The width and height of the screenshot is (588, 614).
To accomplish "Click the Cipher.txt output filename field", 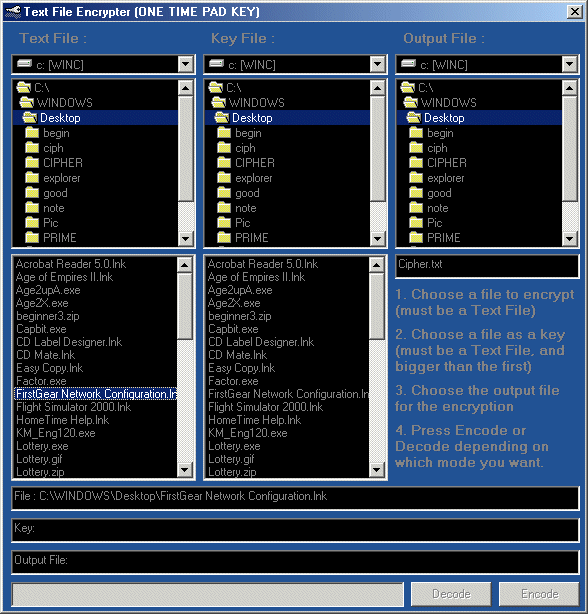I will tap(487, 266).
